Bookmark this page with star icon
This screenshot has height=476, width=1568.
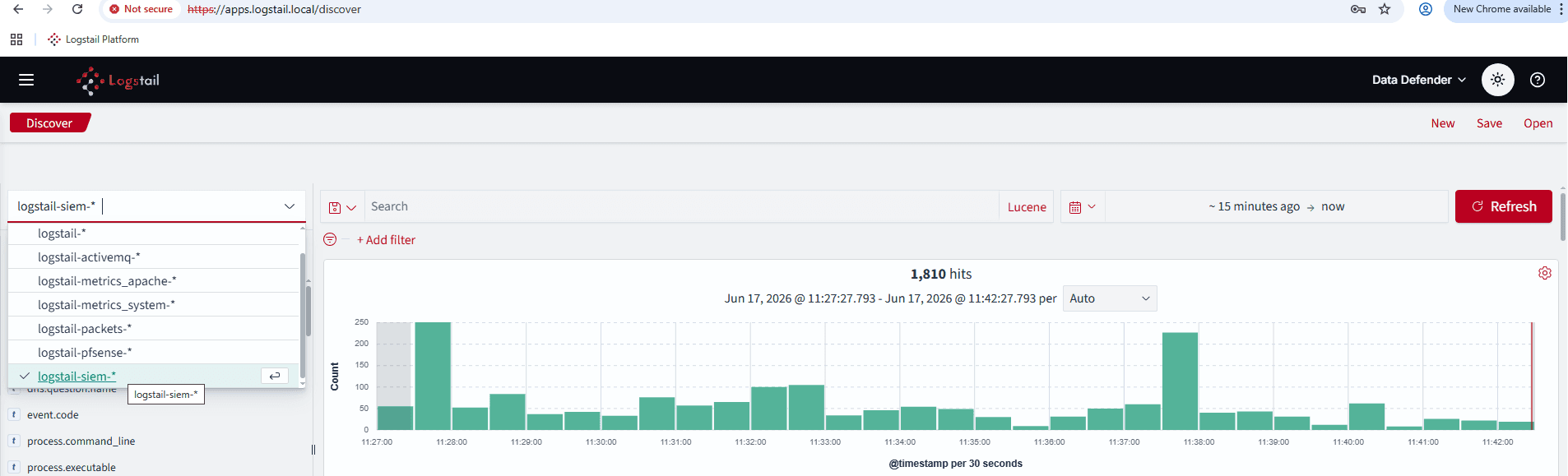click(x=1385, y=9)
